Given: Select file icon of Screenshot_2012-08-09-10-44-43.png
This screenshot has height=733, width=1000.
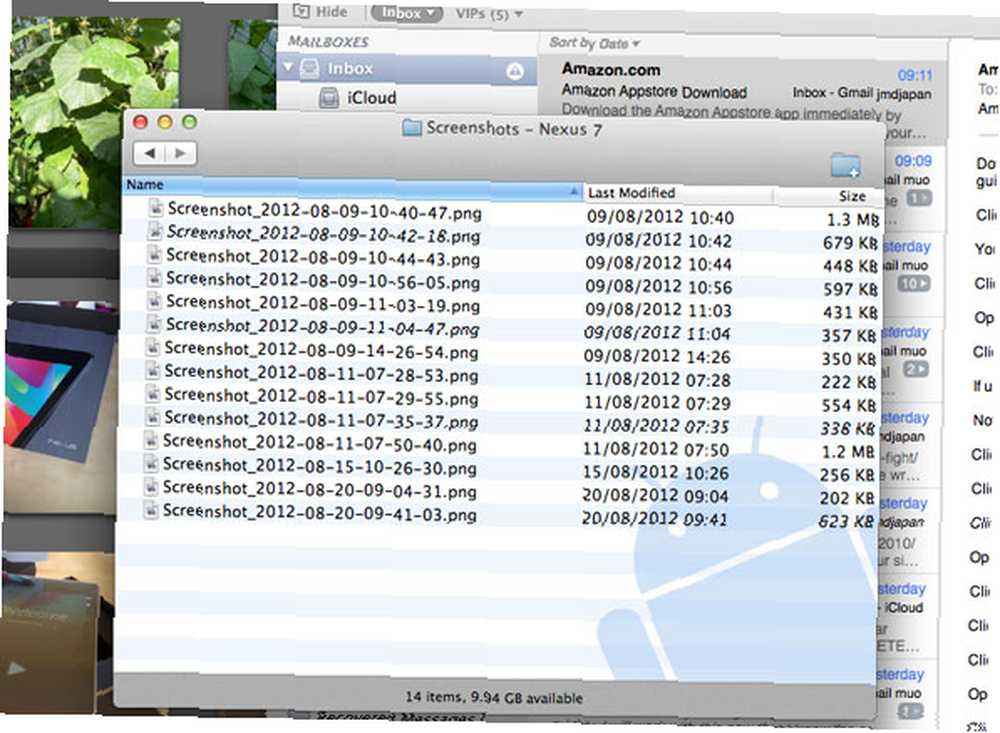Looking at the screenshot, I should 154,255.
